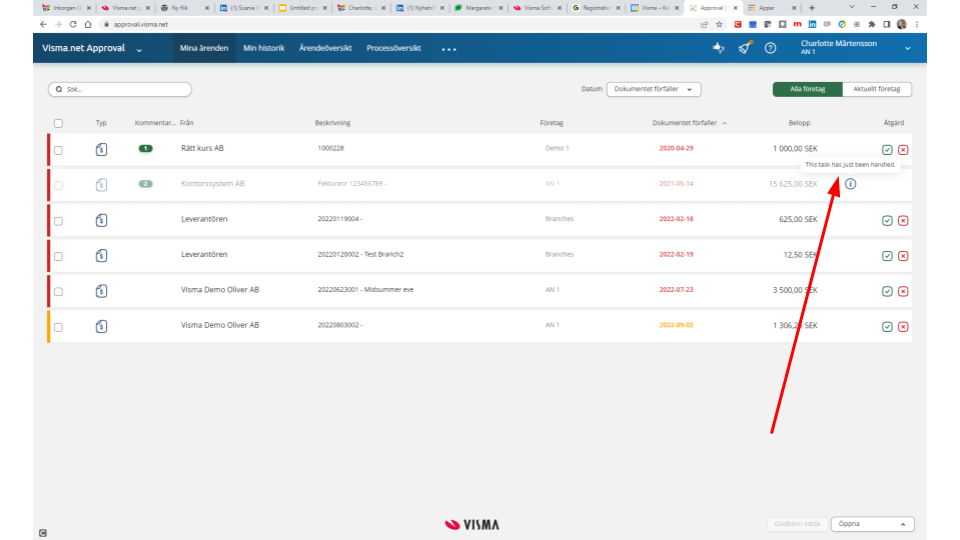Screen dimensions: 960x540
Task: Reload the browser page
Action: [x=73, y=24]
